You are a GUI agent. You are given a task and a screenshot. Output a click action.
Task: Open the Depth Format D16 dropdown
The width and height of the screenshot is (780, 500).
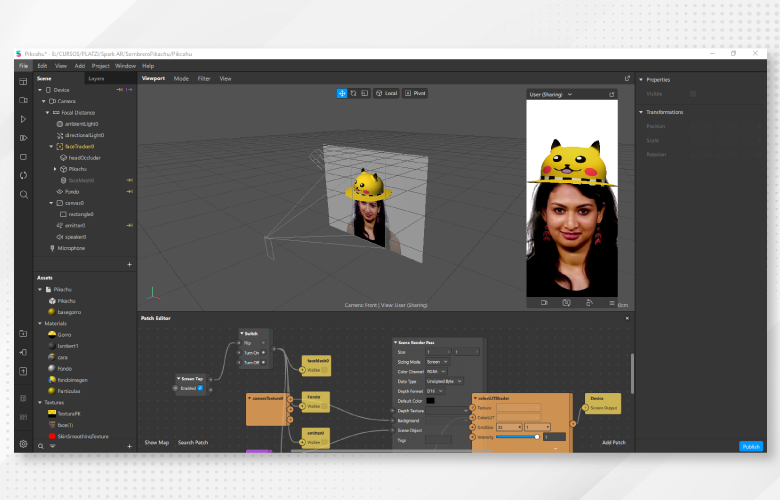tap(435, 391)
